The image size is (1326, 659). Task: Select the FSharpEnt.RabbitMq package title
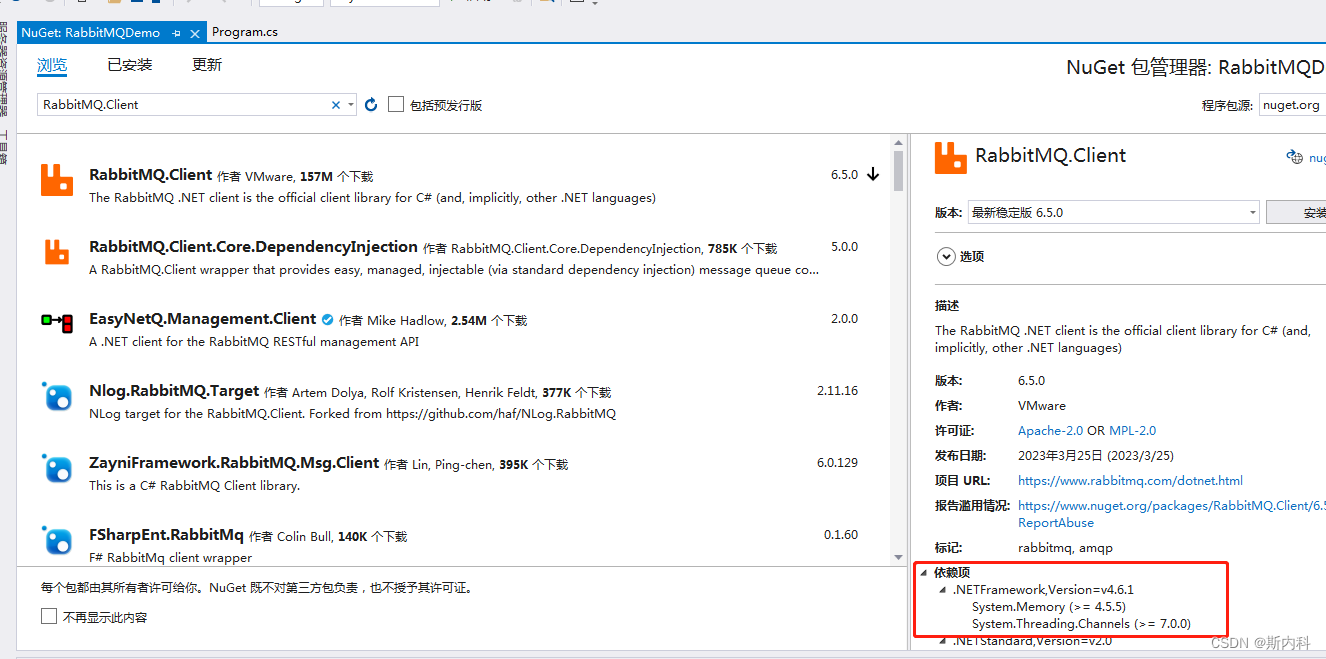[x=166, y=535]
